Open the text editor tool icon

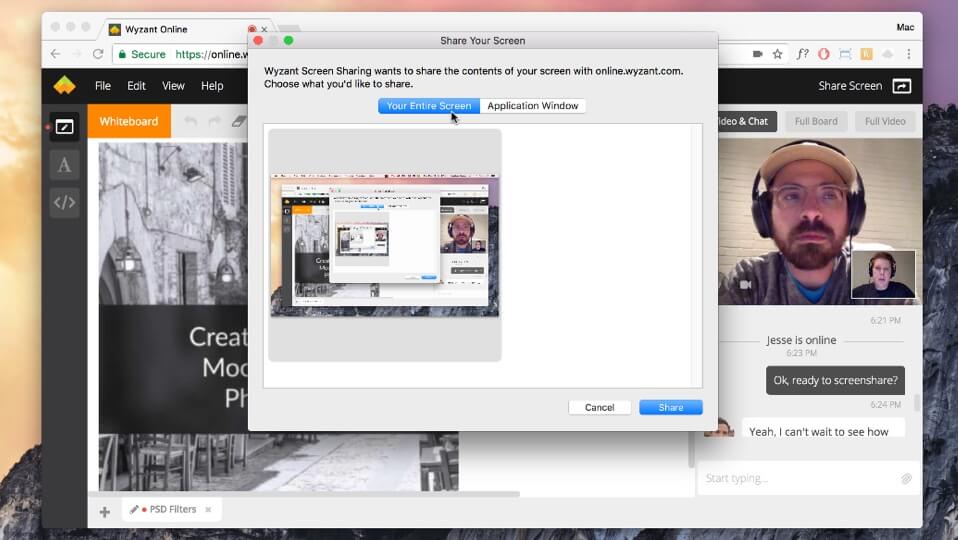(x=64, y=165)
